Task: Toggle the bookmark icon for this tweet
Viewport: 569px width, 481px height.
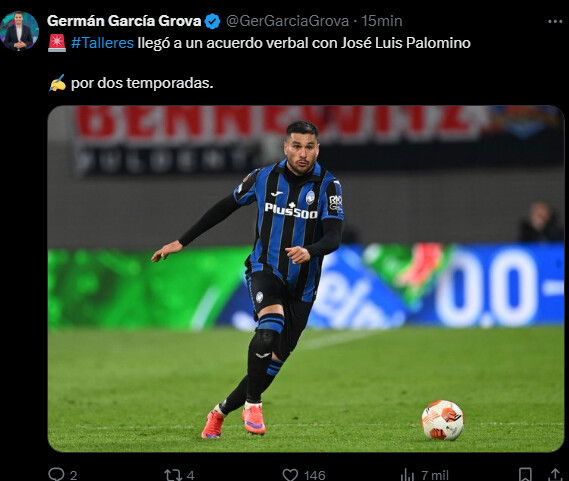Action: tap(525, 474)
